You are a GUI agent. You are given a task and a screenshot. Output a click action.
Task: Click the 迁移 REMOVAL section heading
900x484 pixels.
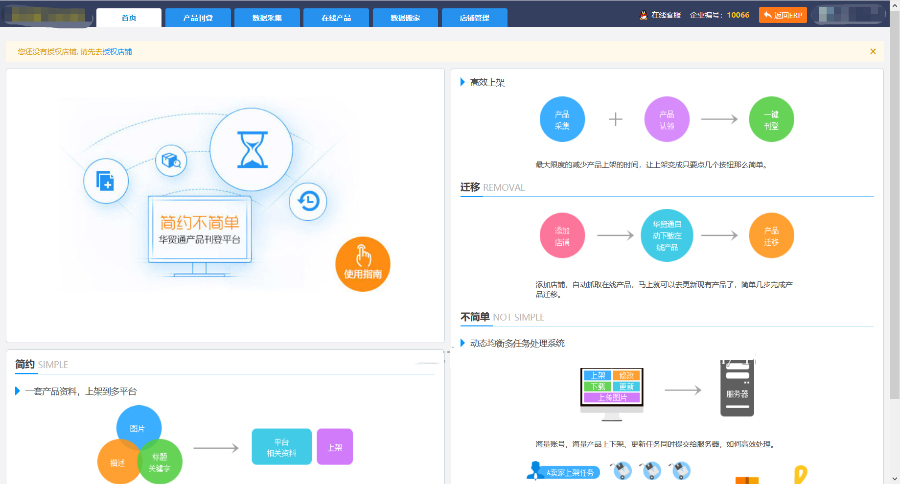point(492,187)
